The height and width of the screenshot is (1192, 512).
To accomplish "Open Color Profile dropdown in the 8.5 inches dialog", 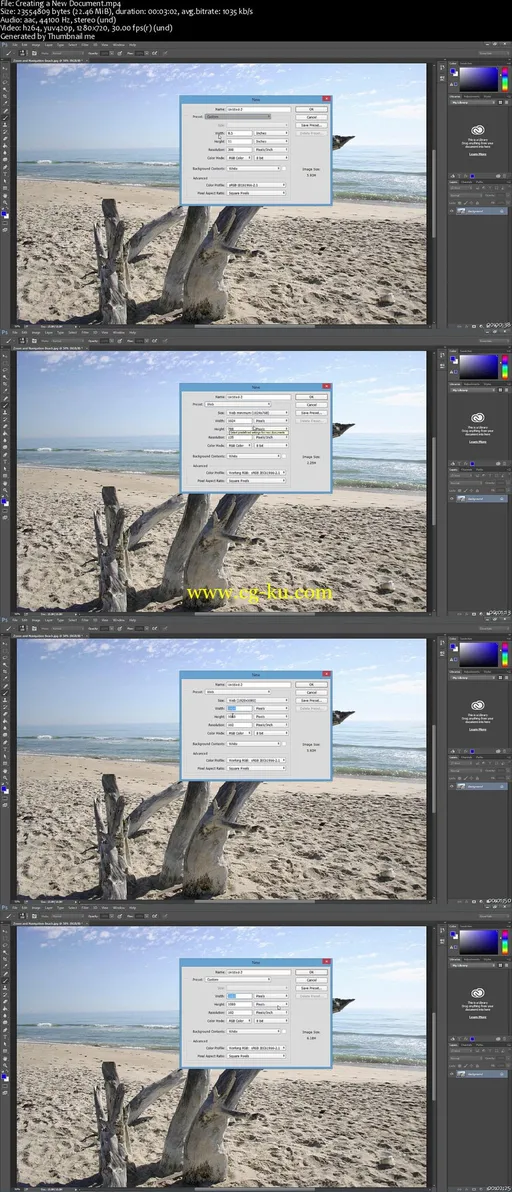I will click(256, 185).
